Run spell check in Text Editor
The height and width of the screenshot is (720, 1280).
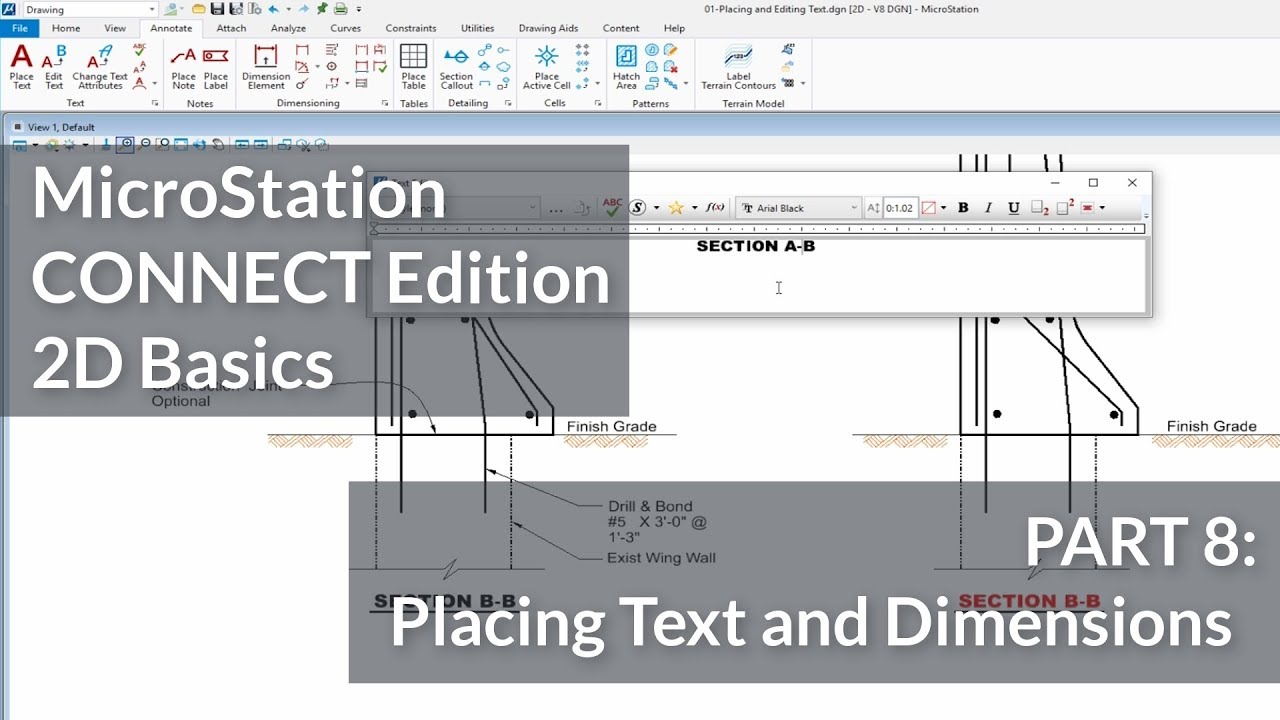[x=612, y=207]
